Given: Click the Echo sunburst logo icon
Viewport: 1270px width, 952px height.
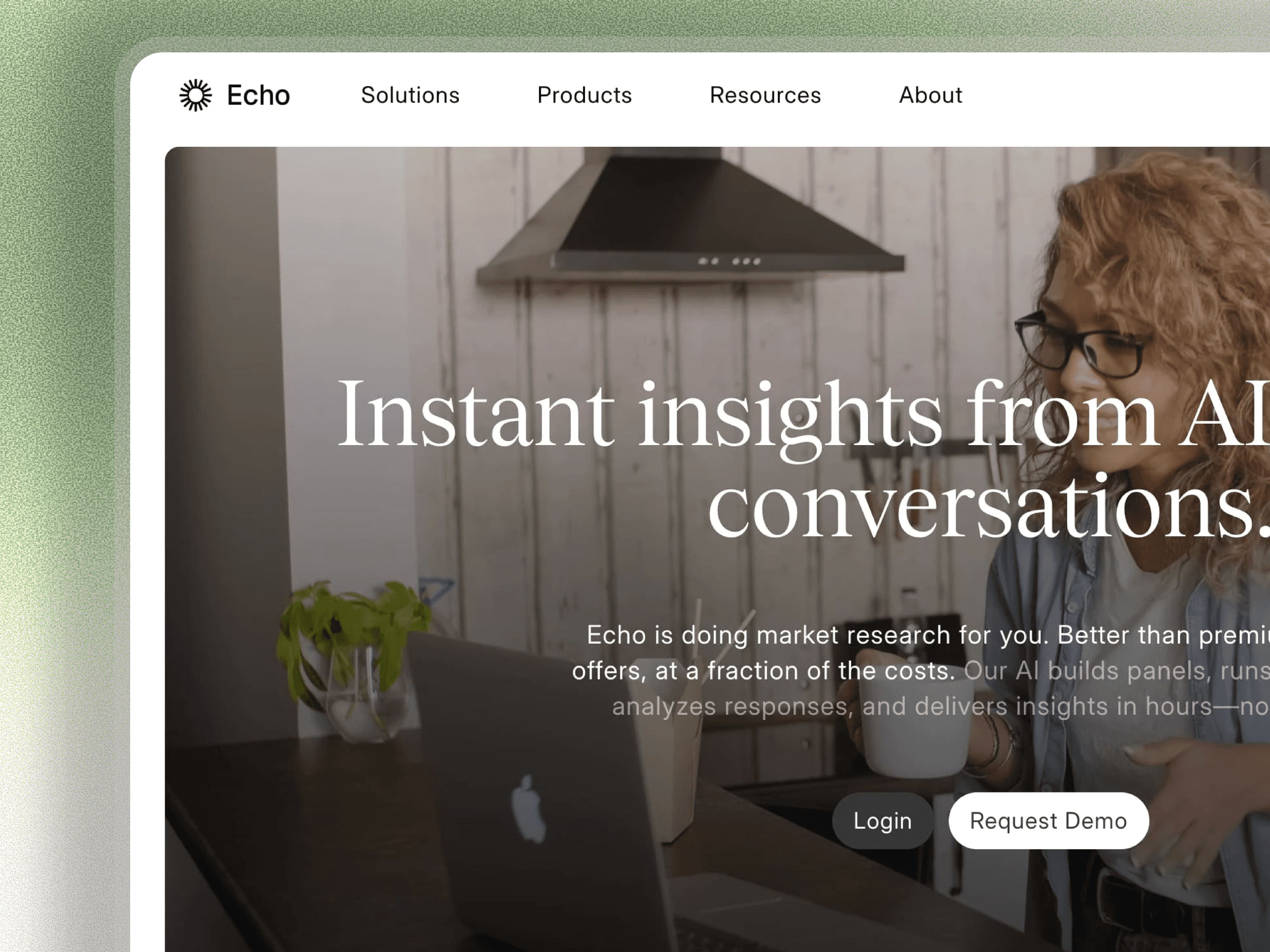Looking at the screenshot, I should (195, 95).
